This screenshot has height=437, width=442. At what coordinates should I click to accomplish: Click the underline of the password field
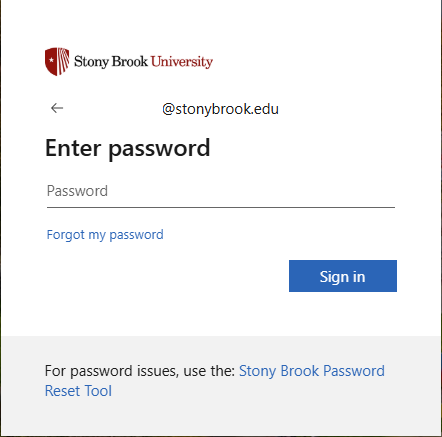(221, 207)
